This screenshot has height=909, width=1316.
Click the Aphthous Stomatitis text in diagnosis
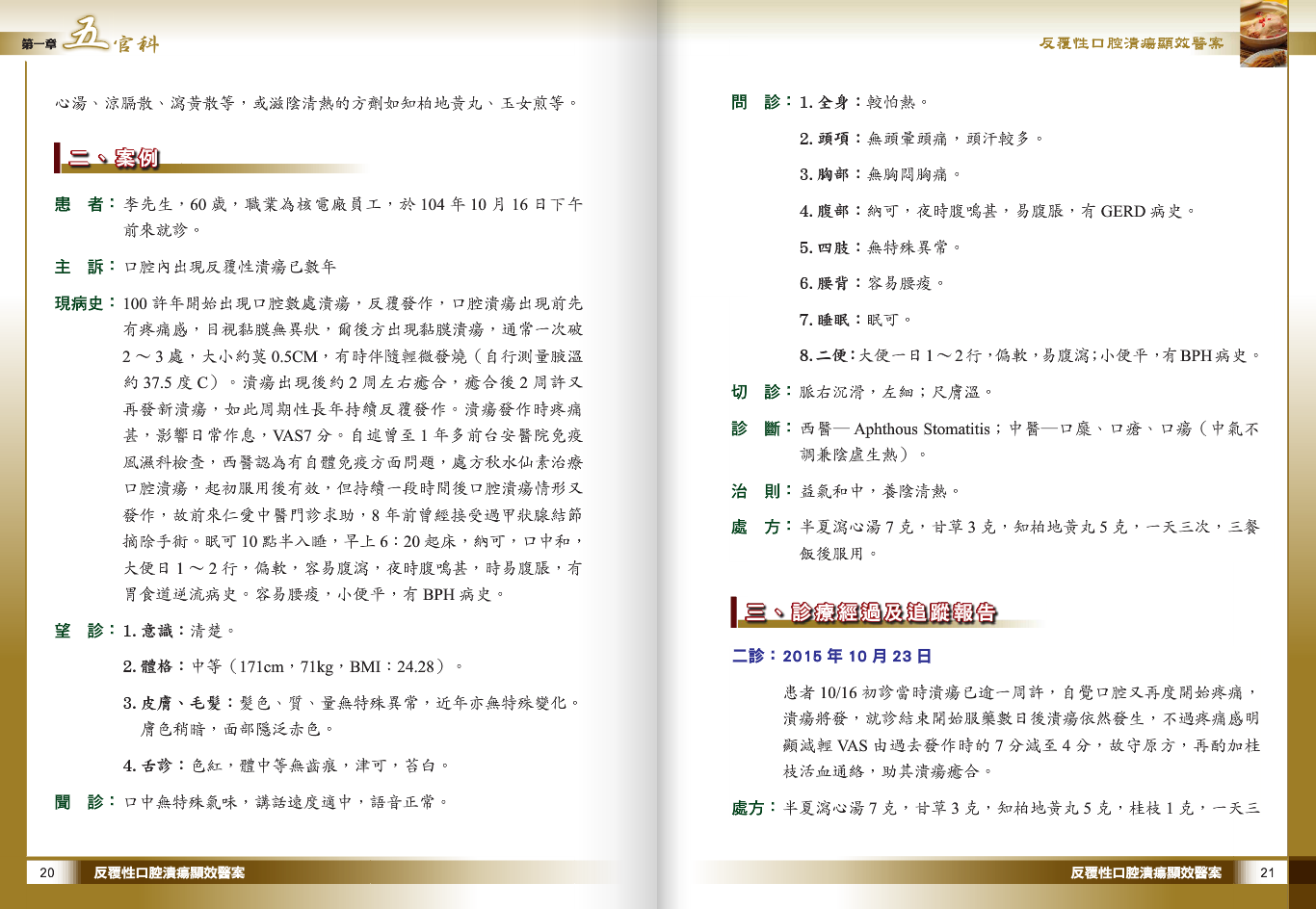(x=921, y=429)
